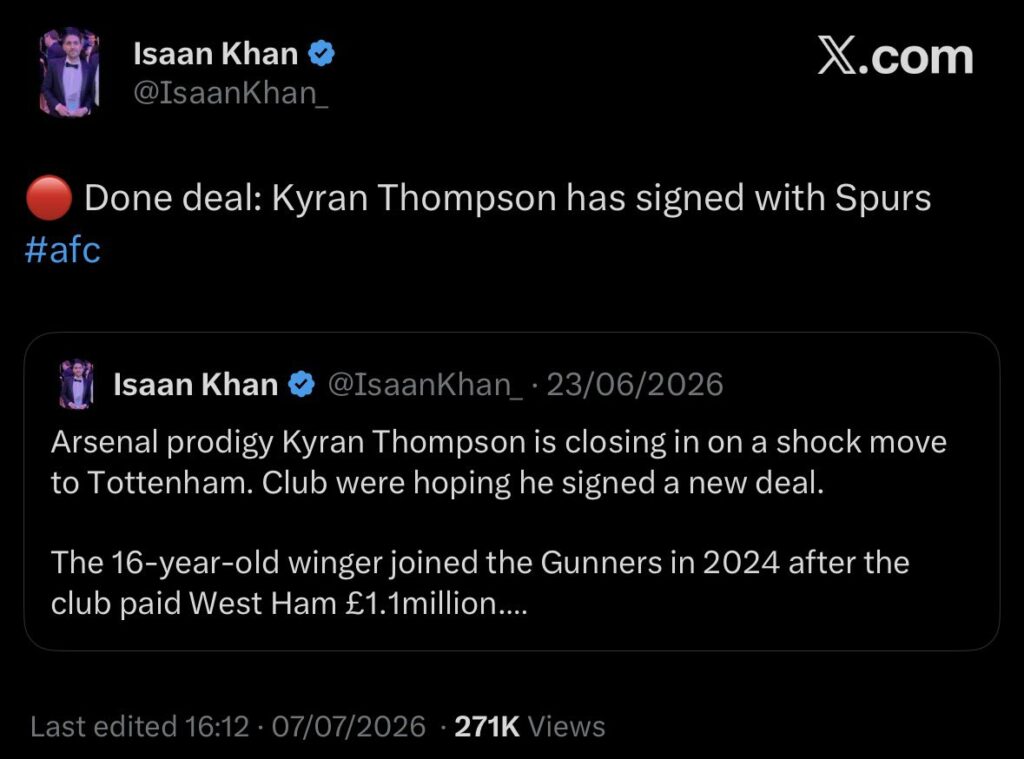Click the 07/07/2026 post date
The image size is (1024, 759).
pos(349,726)
